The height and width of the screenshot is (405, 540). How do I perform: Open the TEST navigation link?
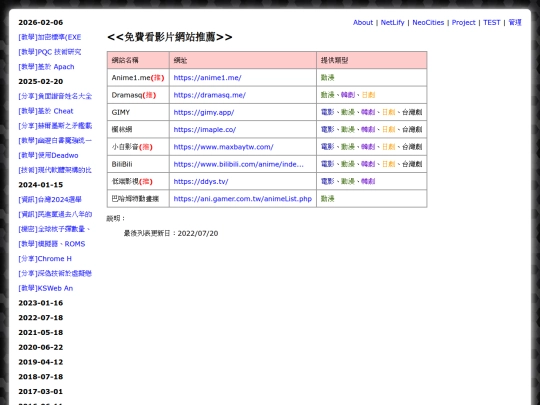click(x=491, y=22)
